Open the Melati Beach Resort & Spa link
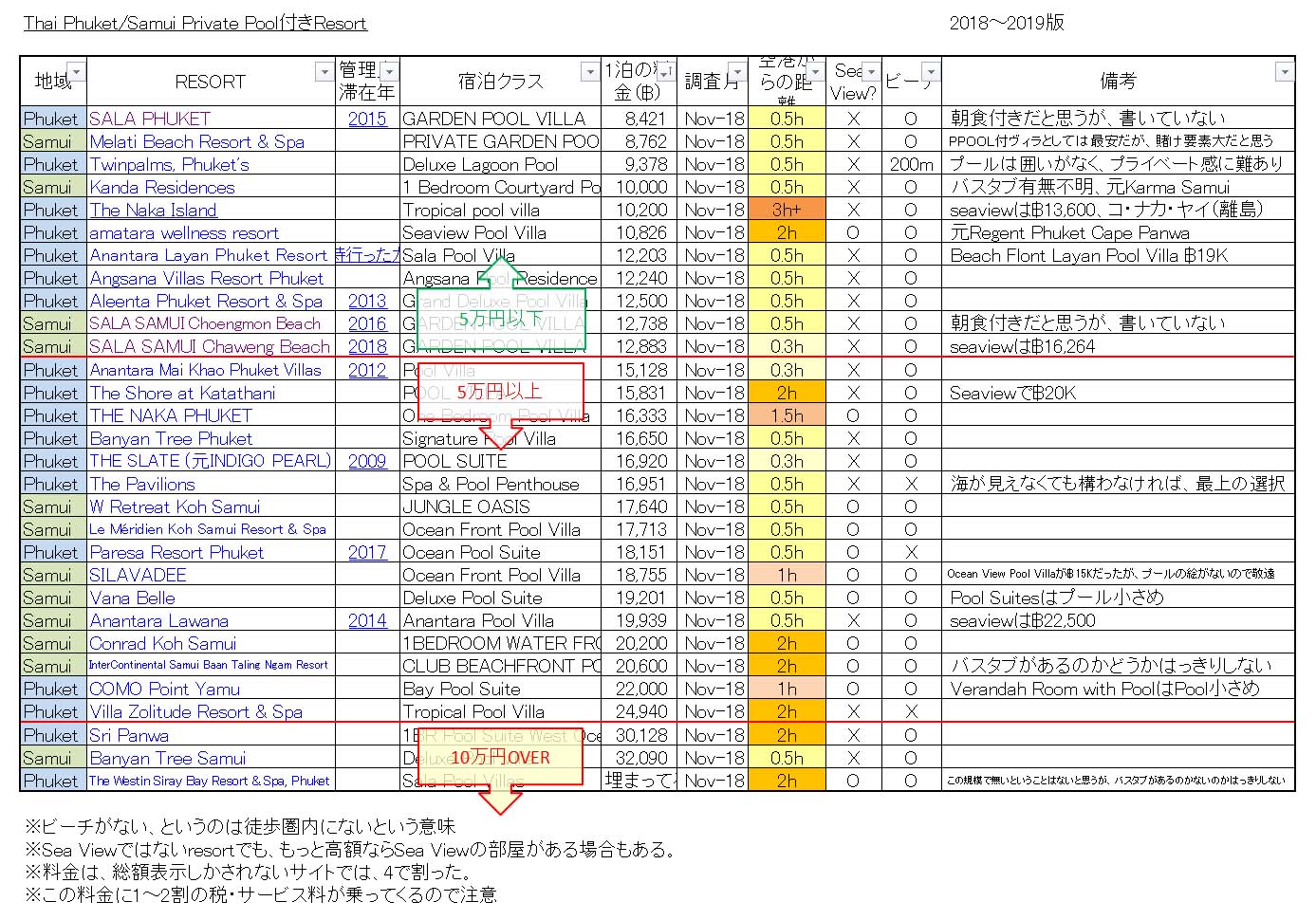 coord(196,141)
